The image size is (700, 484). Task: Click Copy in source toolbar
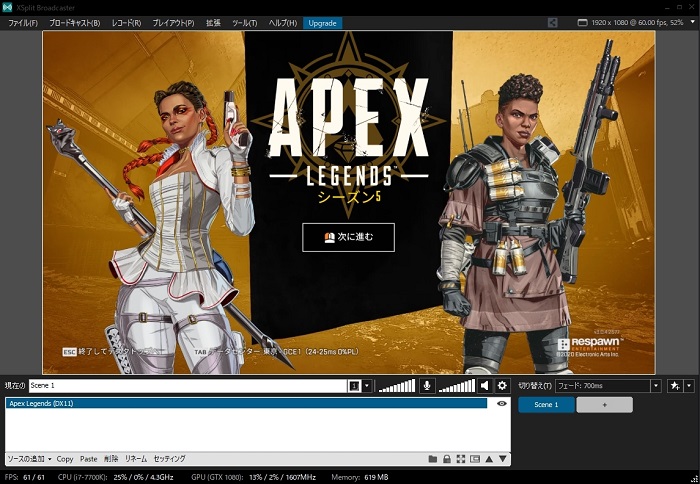pyautogui.click(x=65, y=459)
